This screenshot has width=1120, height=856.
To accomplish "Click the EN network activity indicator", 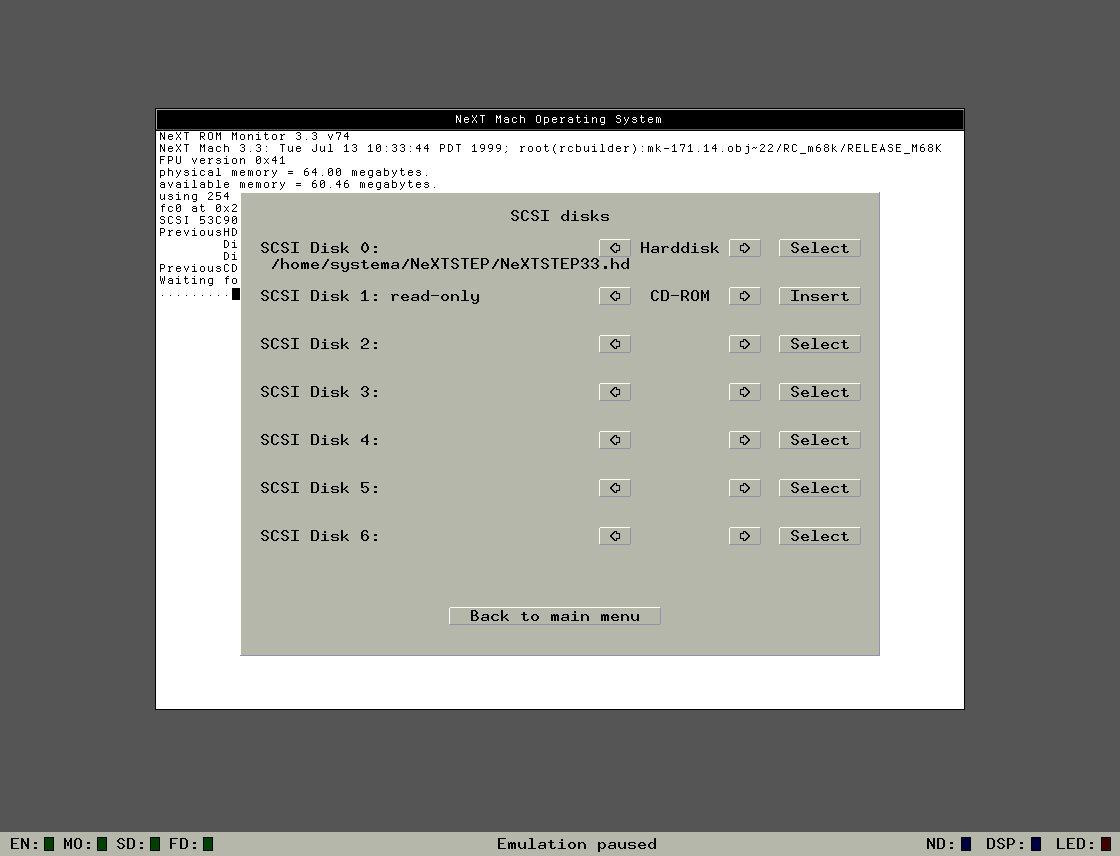I will [47, 843].
